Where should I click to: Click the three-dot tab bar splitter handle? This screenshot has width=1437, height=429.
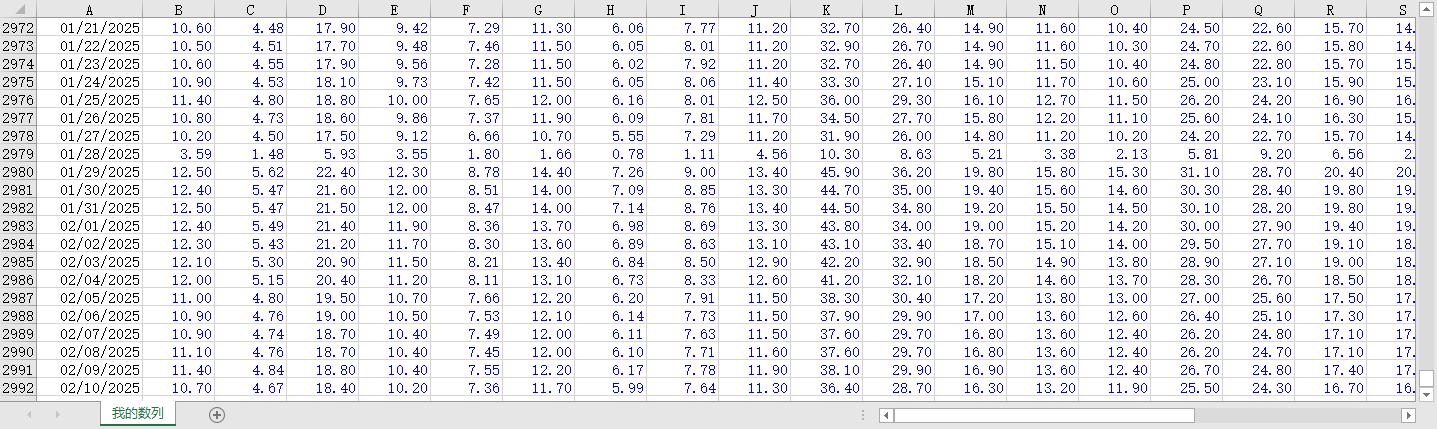pyautogui.click(x=862, y=414)
